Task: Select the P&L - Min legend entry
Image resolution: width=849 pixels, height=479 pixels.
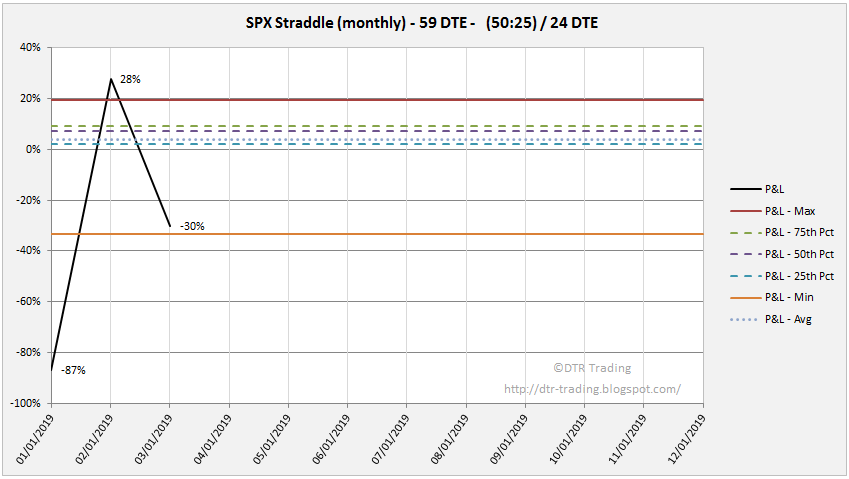Action: [x=772, y=297]
